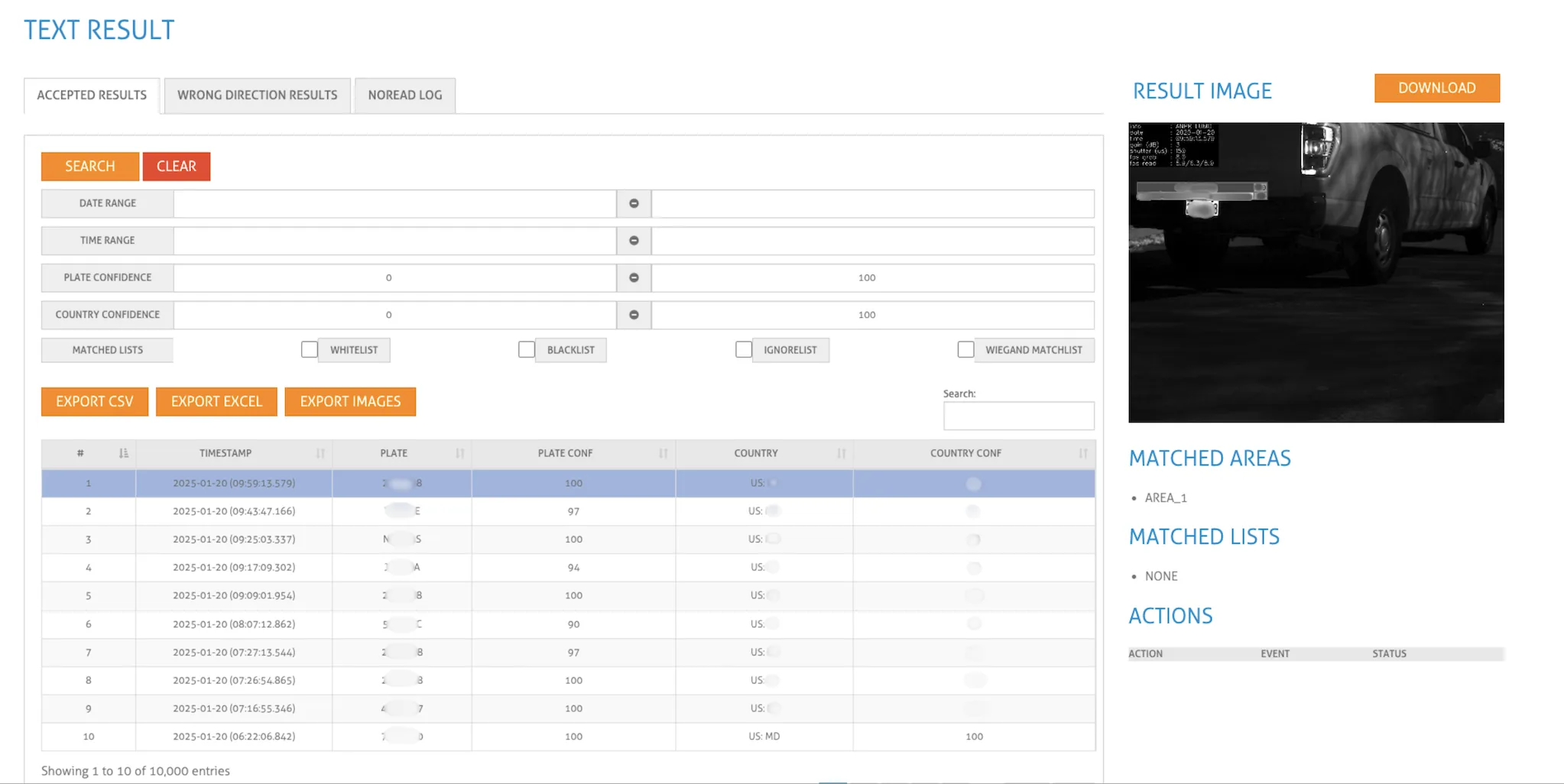Click the Showing 1 to 10 entries text
Screen dimensions: 1564x784
pyautogui.click(x=135, y=771)
